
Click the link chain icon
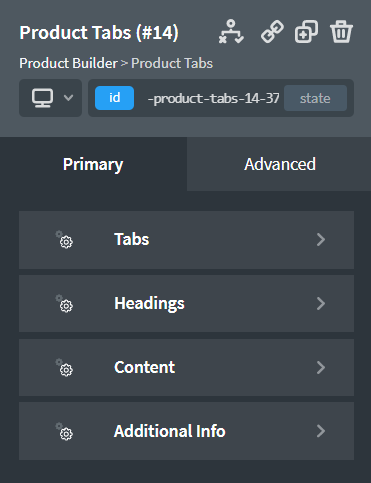point(272,32)
